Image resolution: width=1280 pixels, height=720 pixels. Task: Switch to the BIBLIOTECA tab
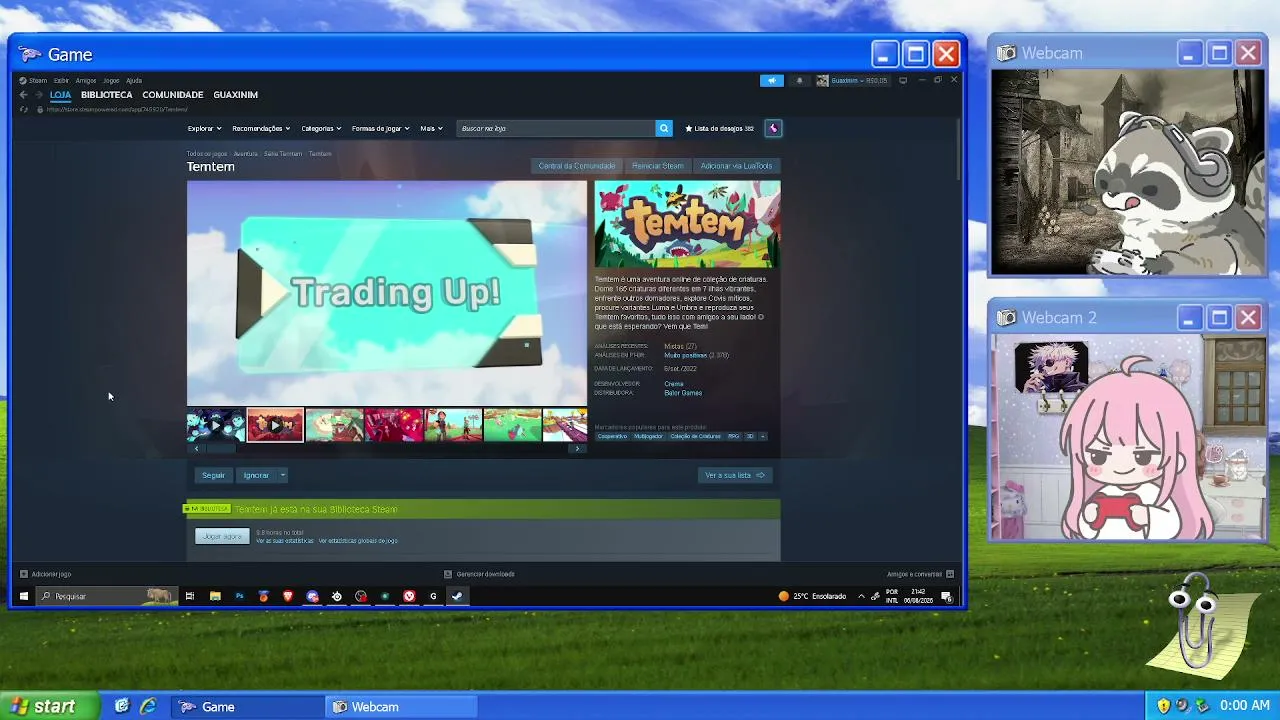click(x=107, y=95)
